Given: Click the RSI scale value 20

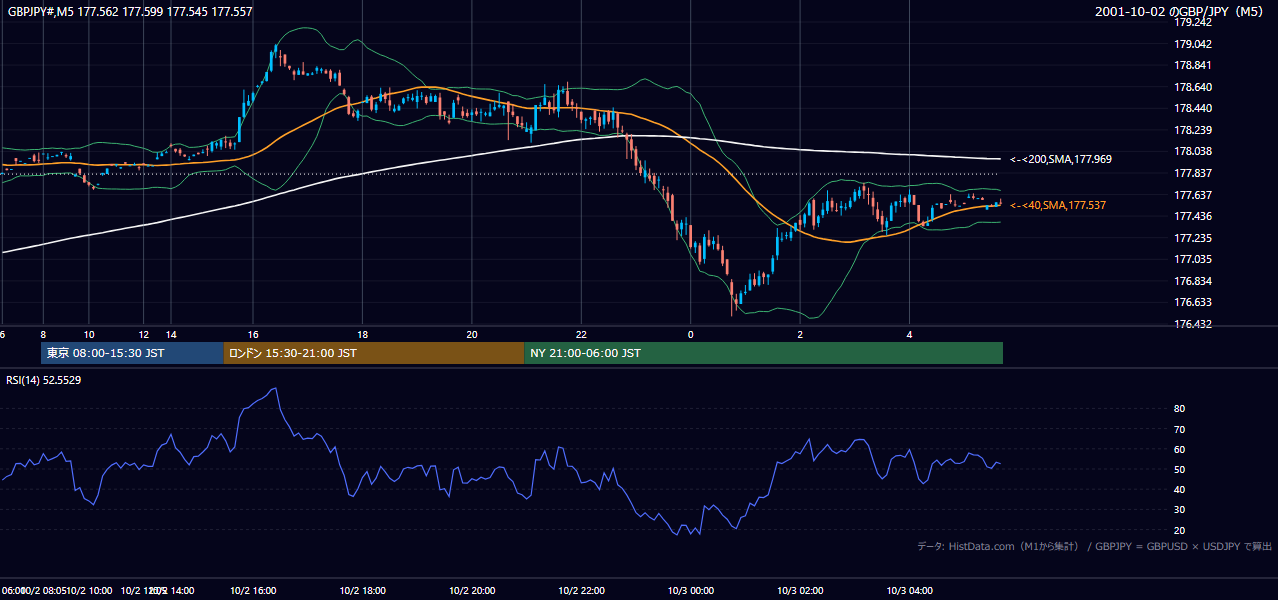Looking at the screenshot, I should [x=1179, y=530].
